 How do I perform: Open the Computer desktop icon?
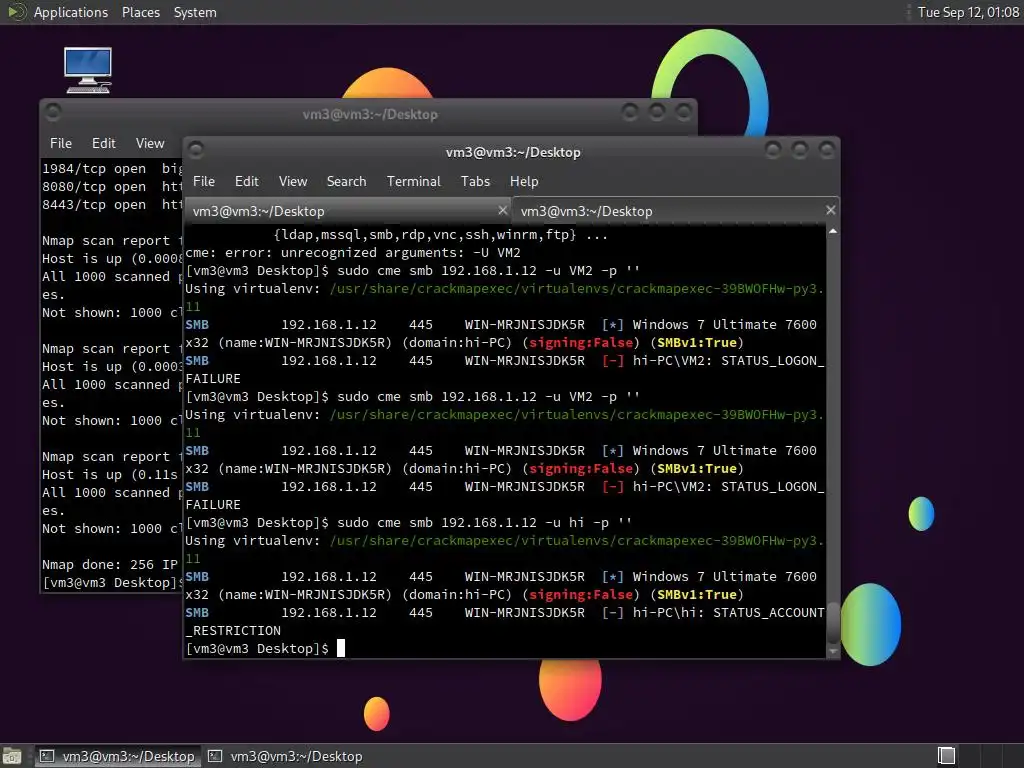[x=88, y=70]
